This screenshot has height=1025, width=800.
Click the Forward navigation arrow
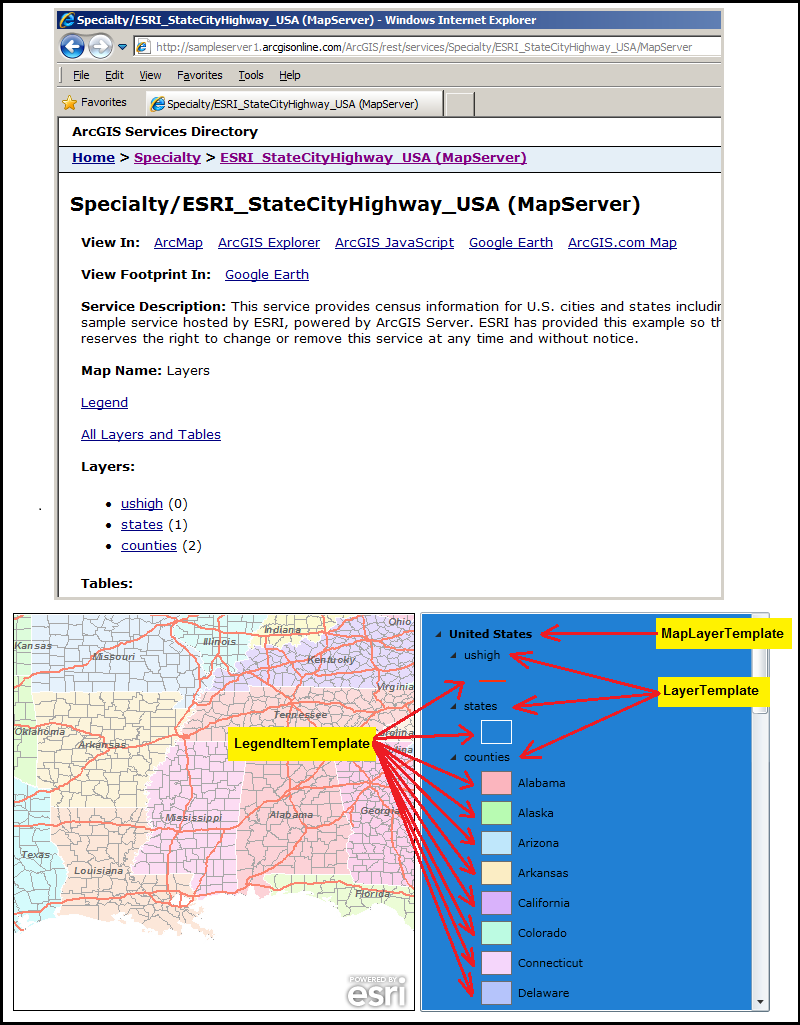(98, 46)
